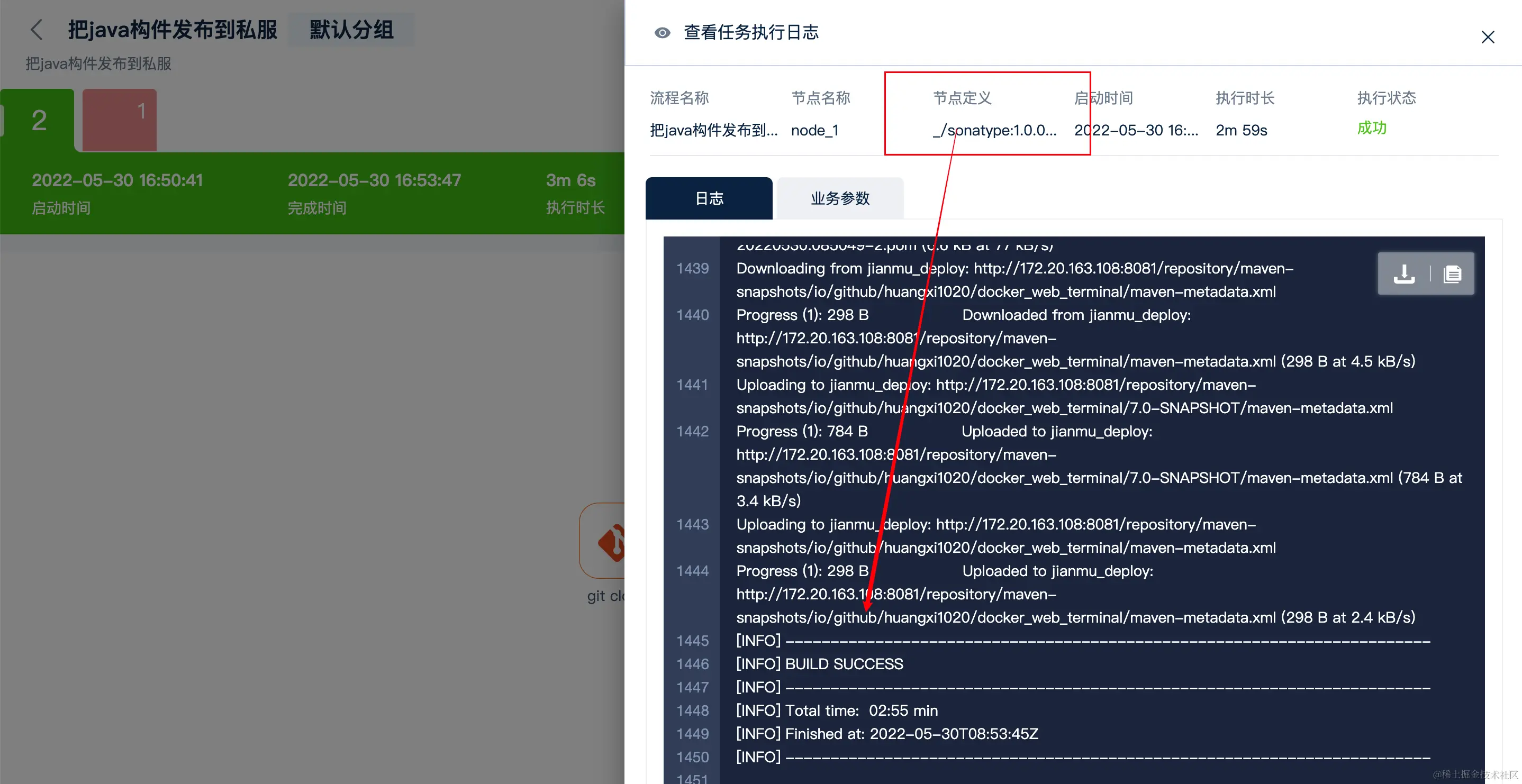Copy log contents icon
The width and height of the screenshot is (1522, 784).
(x=1452, y=274)
